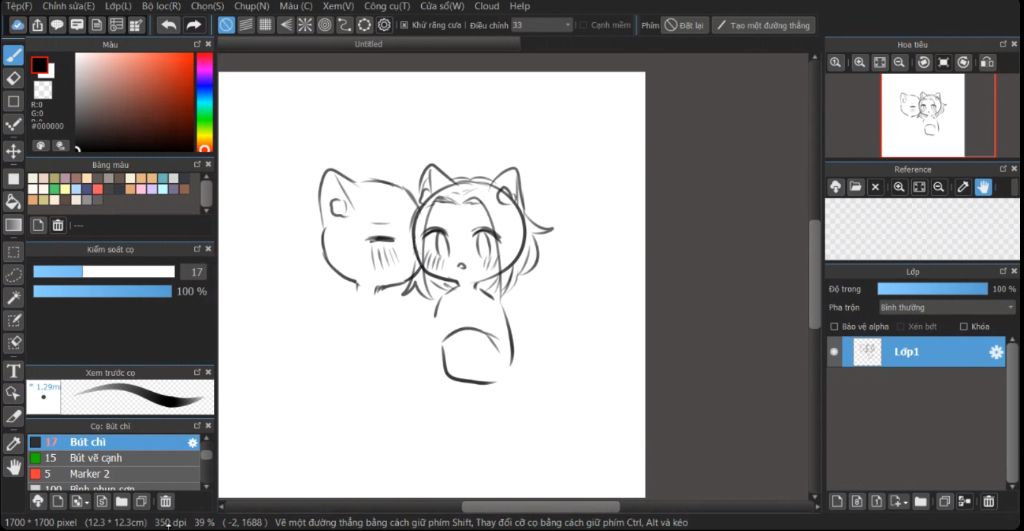1024x531 pixels.
Task: Click the navigator preview thumbnail
Action: pyautogui.click(x=923, y=116)
